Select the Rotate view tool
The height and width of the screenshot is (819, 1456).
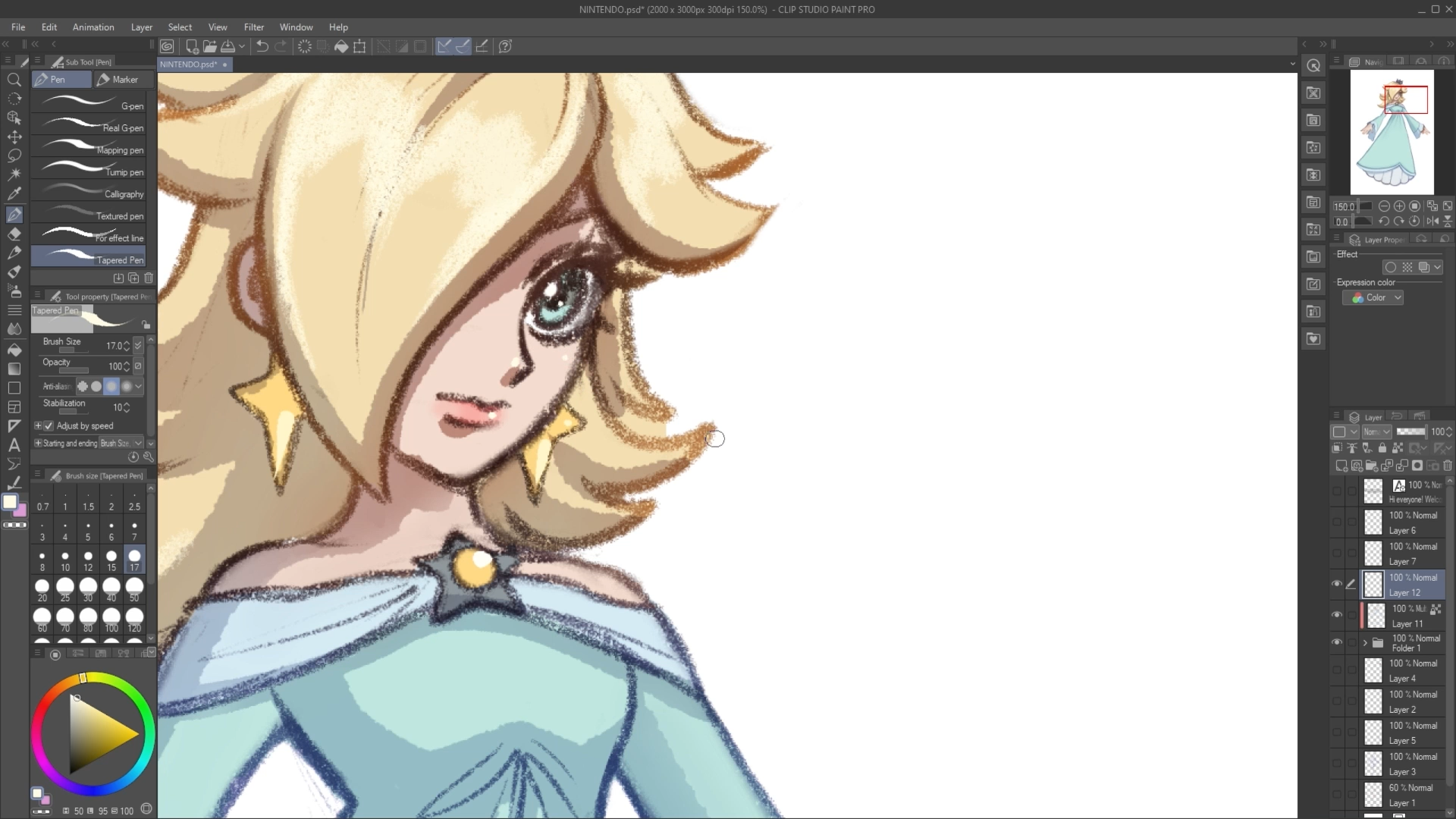[14, 99]
